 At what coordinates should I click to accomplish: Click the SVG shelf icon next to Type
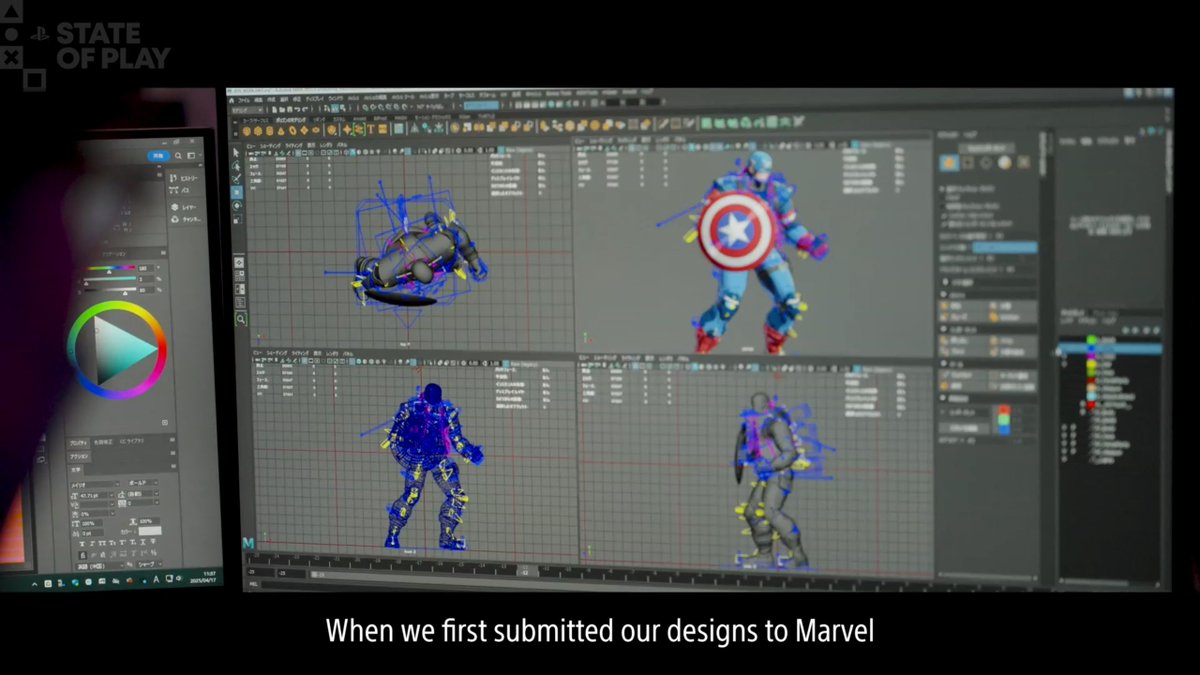point(382,130)
